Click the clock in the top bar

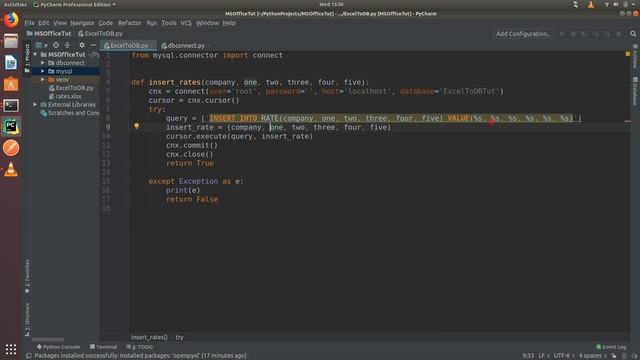(x=331, y=4)
